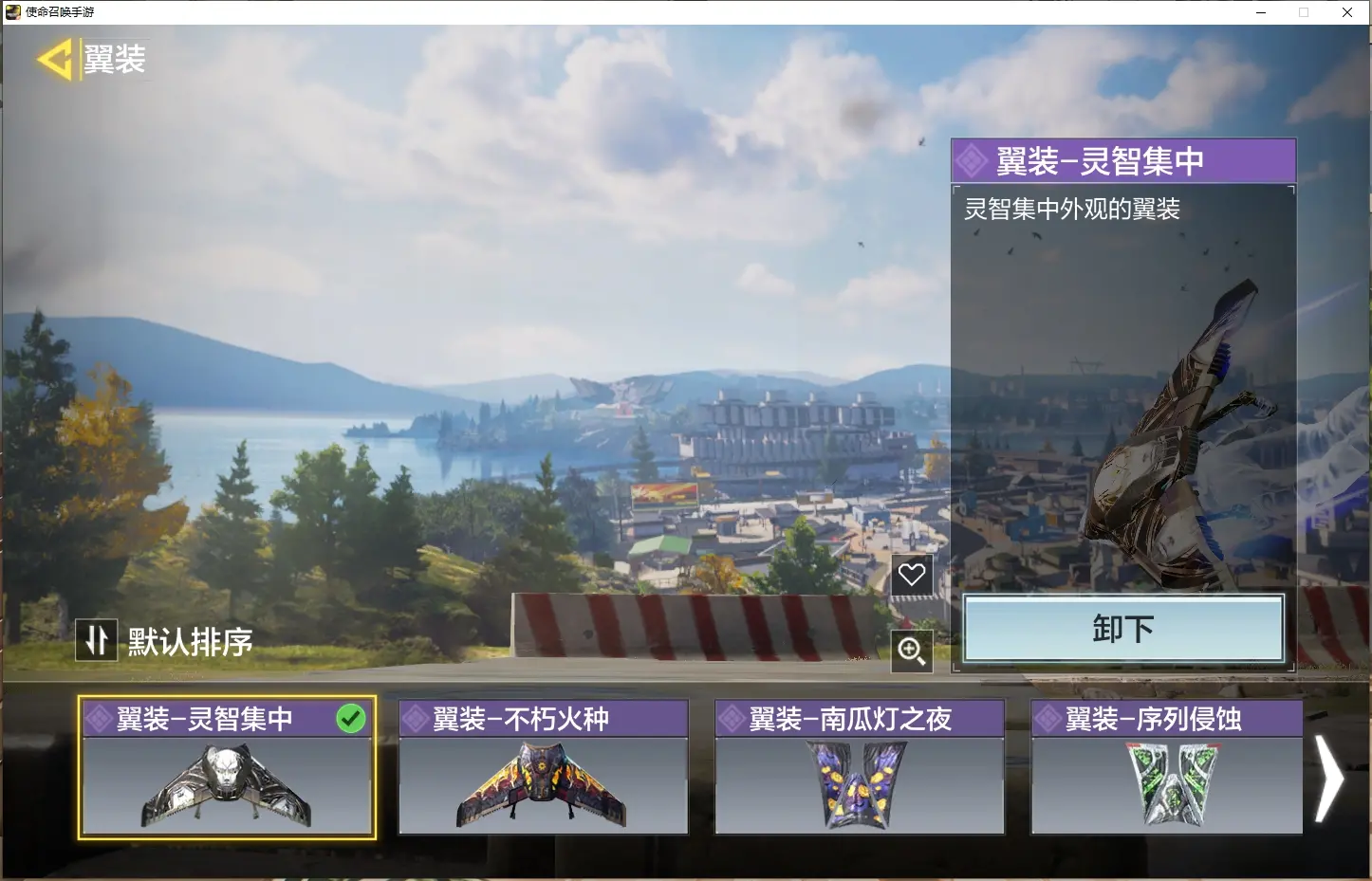1372x881 pixels.
Task: Click the diamond rarity icon on 序列侵蚀
Action: click(1047, 719)
